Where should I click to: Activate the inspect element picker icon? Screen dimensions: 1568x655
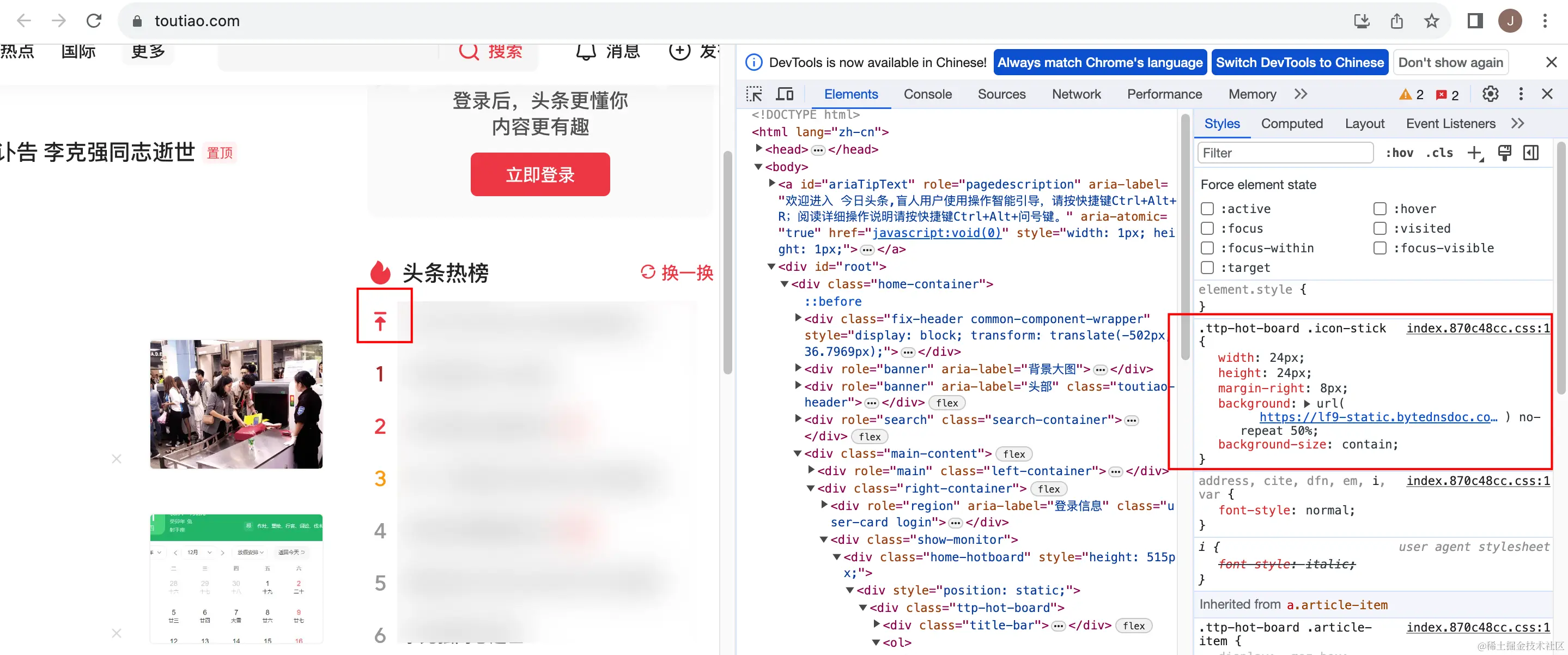pyautogui.click(x=753, y=94)
